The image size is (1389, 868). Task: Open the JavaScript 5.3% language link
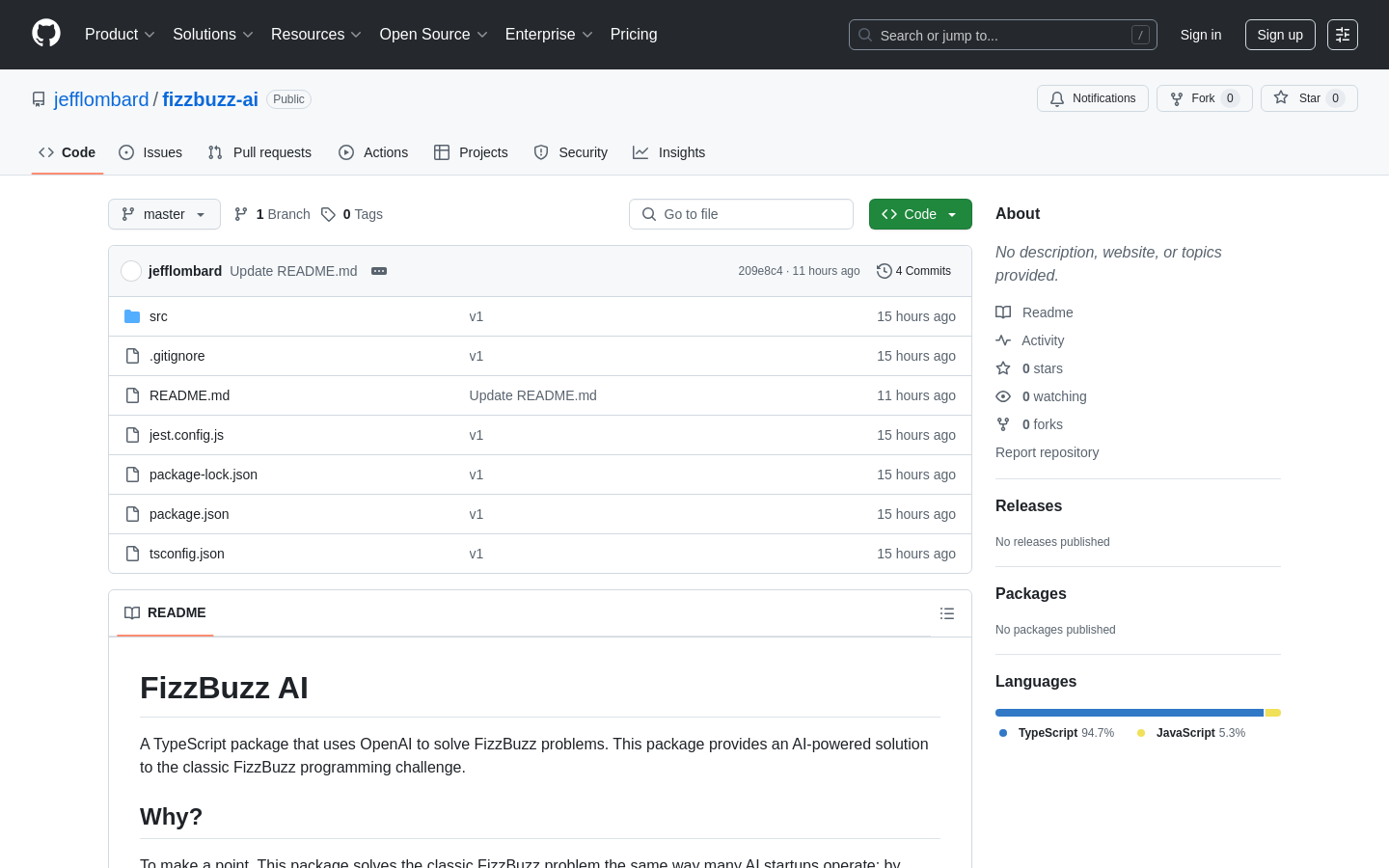(1191, 733)
